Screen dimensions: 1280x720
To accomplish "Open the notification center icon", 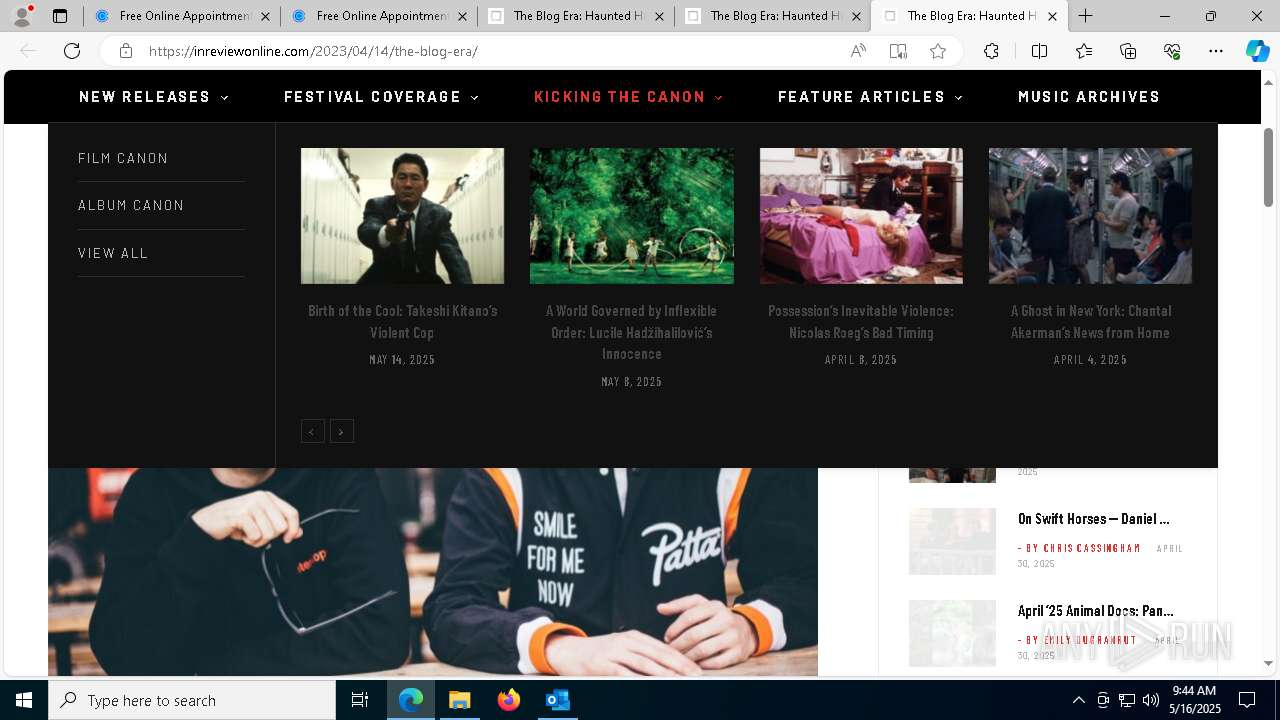I will pos(1247,700).
